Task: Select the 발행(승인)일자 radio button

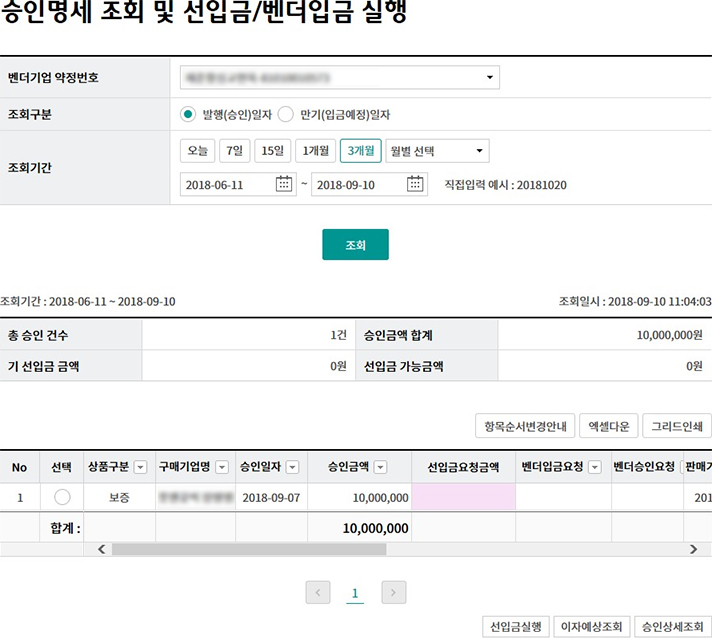Action: pyautogui.click(x=187, y=114)
